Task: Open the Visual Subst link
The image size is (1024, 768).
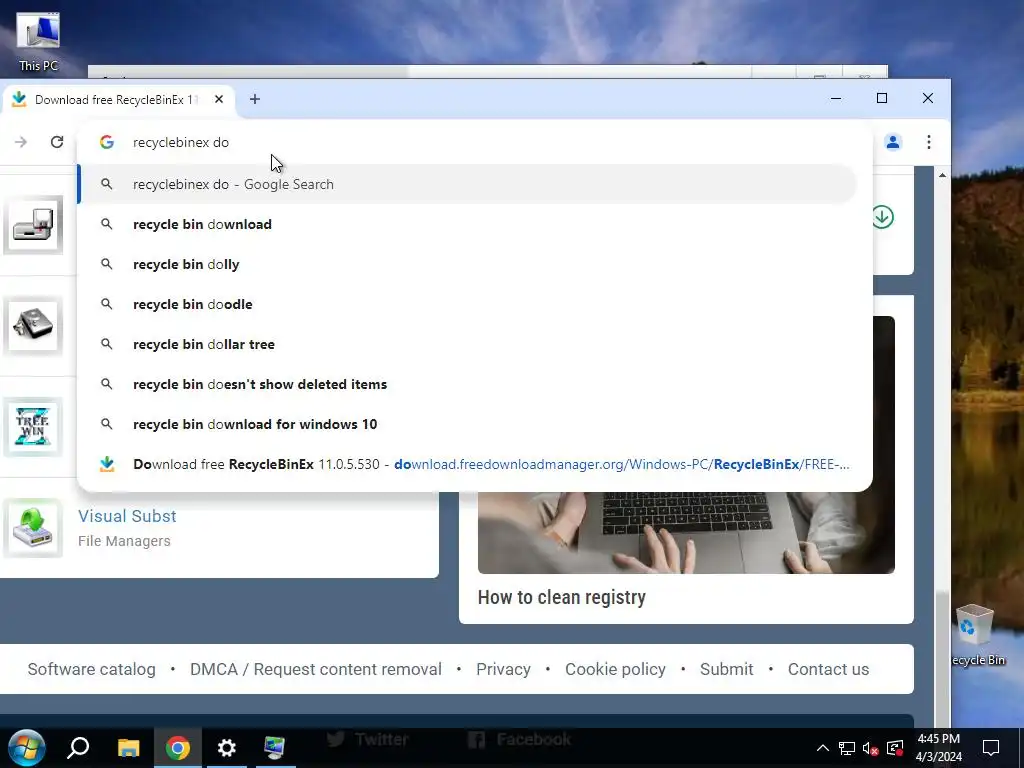Action: pyautogui.click(x=127, y=516)
